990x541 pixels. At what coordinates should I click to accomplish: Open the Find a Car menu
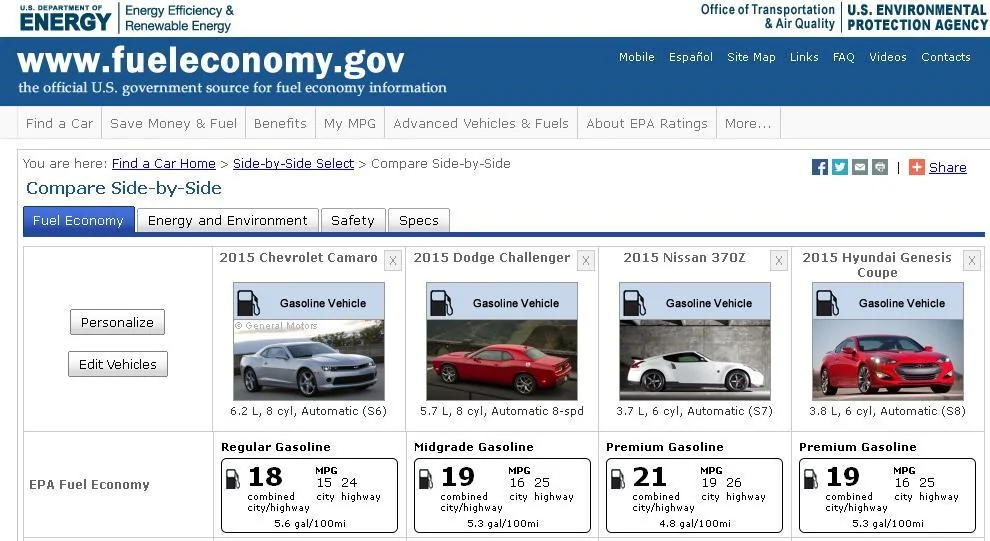(59, 124)
